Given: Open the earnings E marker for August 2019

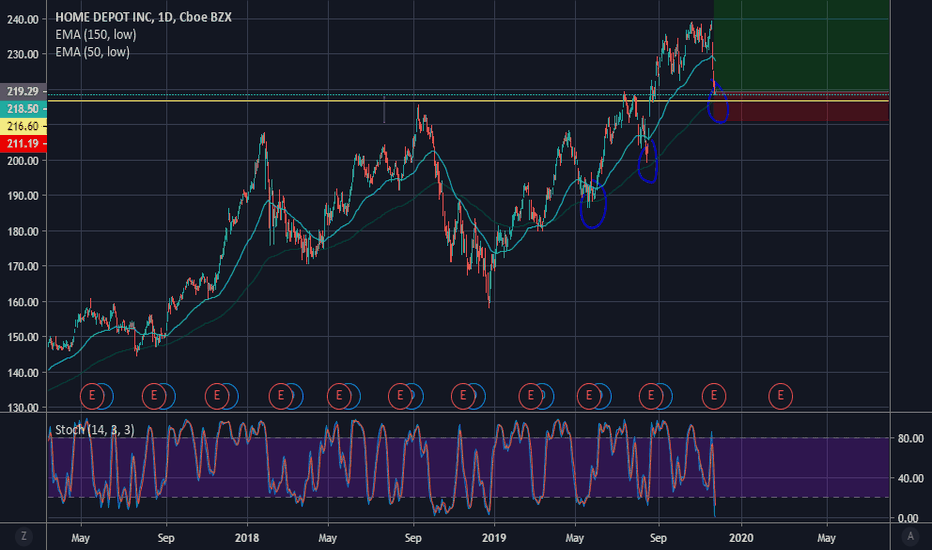Looking at the screenshot, I should coord(651,395).
